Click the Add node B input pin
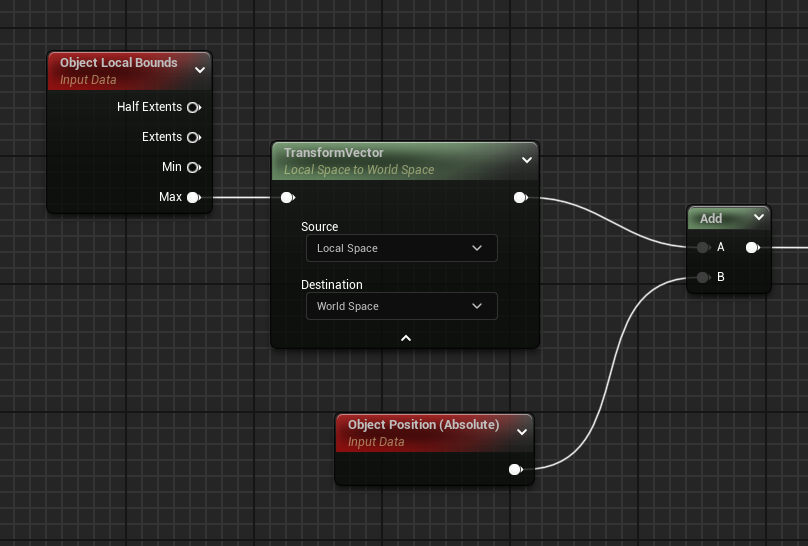 [x=703, y=277]
